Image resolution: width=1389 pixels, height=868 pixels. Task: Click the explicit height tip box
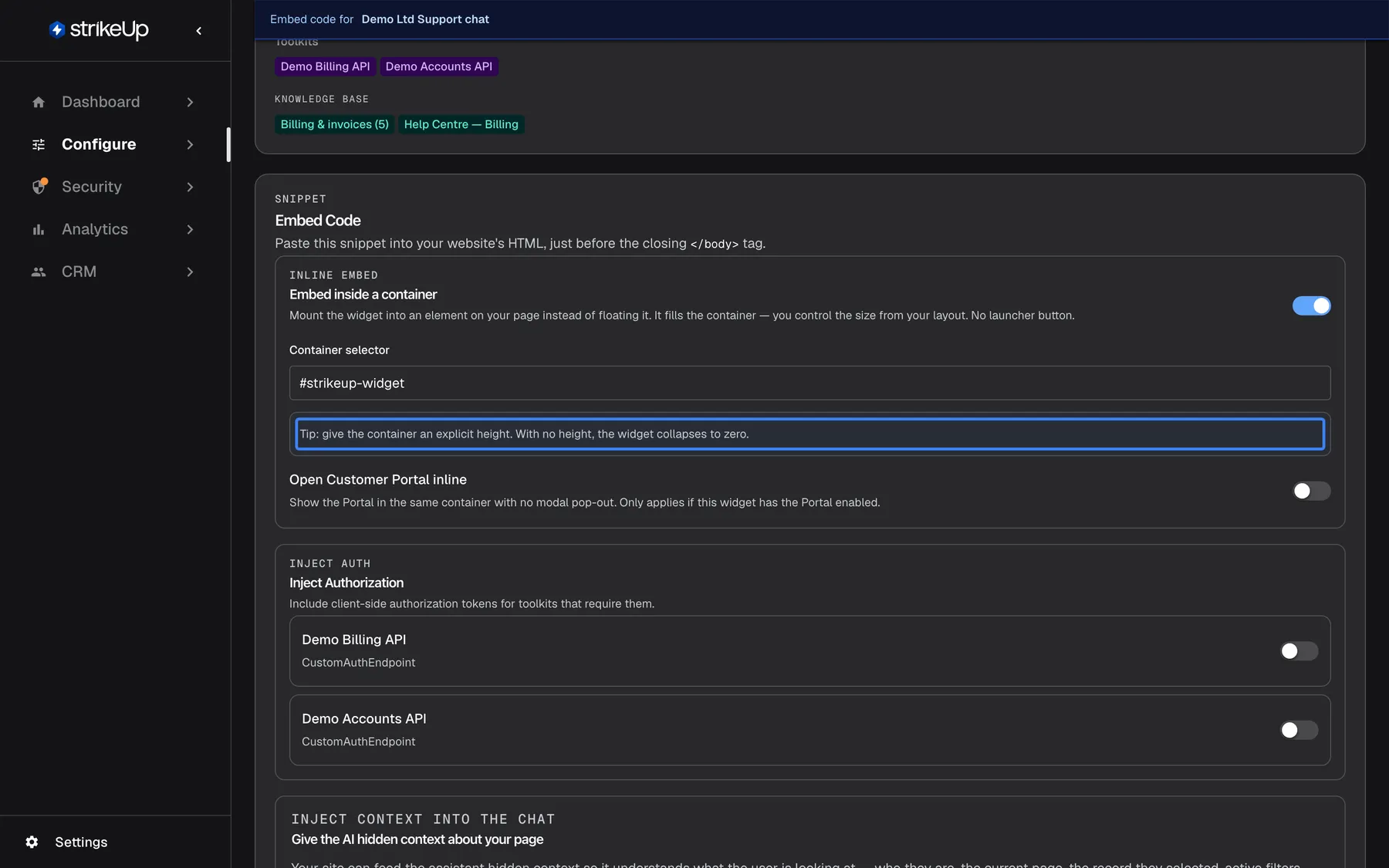pos(809,434)
